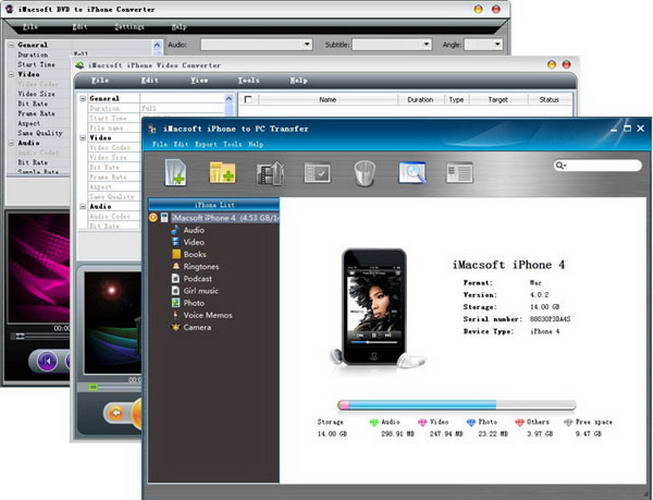
Task: Sort by Target column in Video Converter
Action: (x=498, y=100)
